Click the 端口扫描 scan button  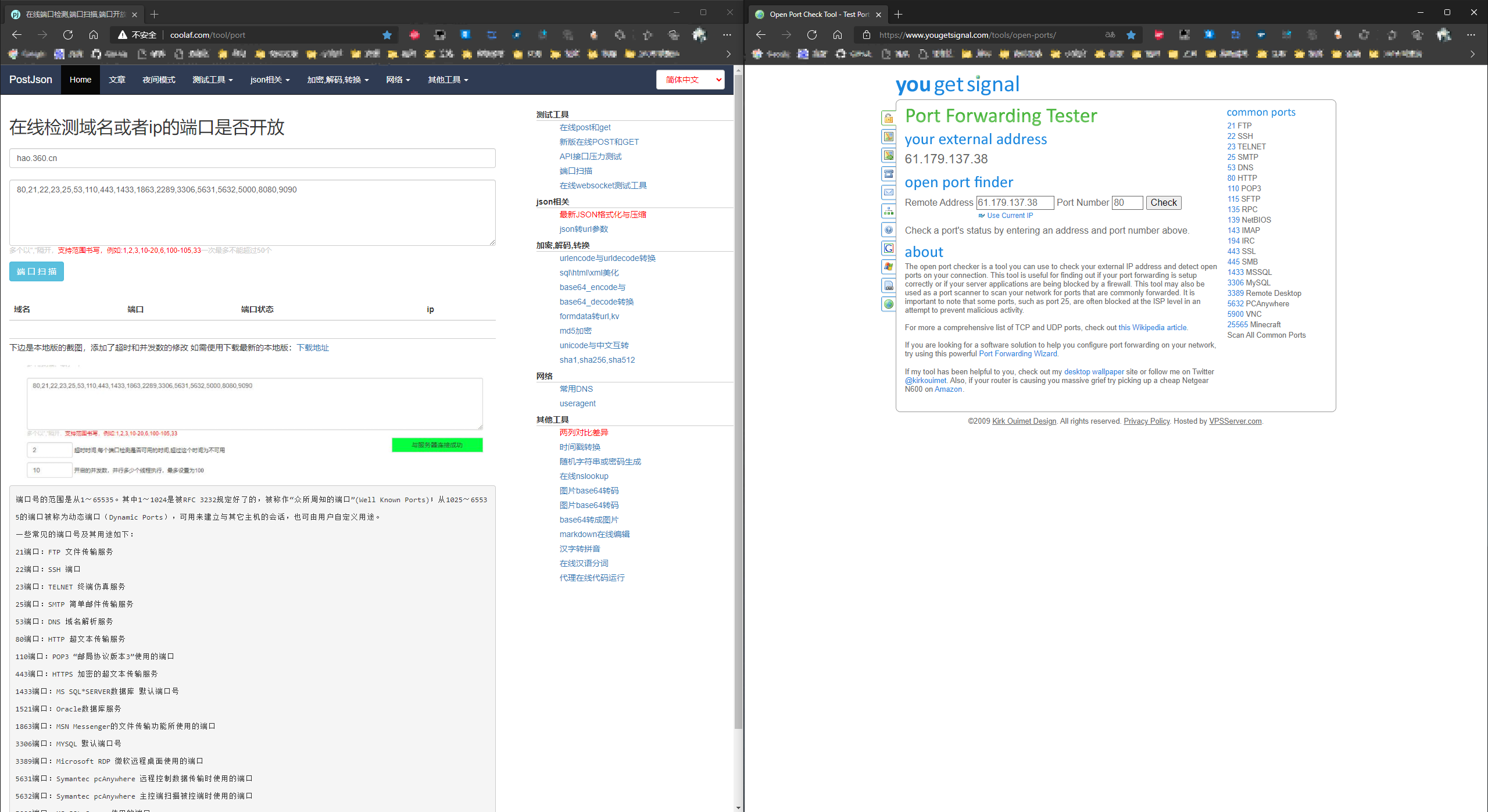click(37, 271)
